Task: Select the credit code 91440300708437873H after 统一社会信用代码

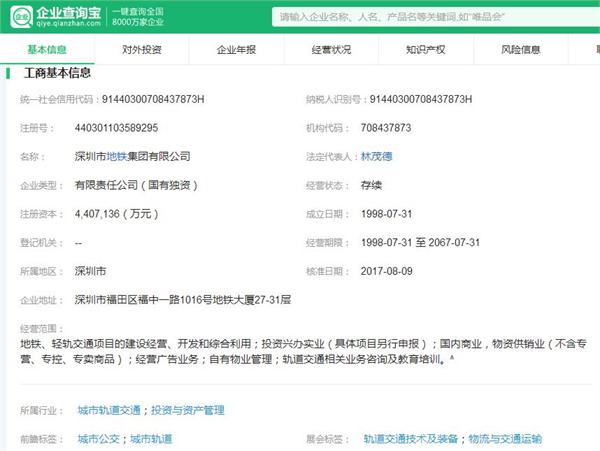Action: pyautogui.click(x=153, y=99)
